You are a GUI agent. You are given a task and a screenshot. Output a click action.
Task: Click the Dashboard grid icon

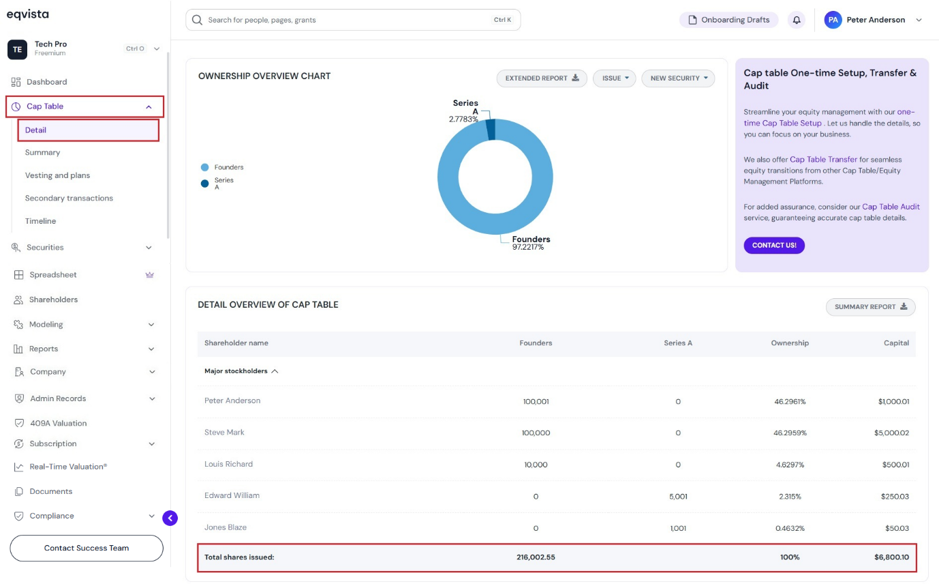pyautogui.click(x=16, y=82)
